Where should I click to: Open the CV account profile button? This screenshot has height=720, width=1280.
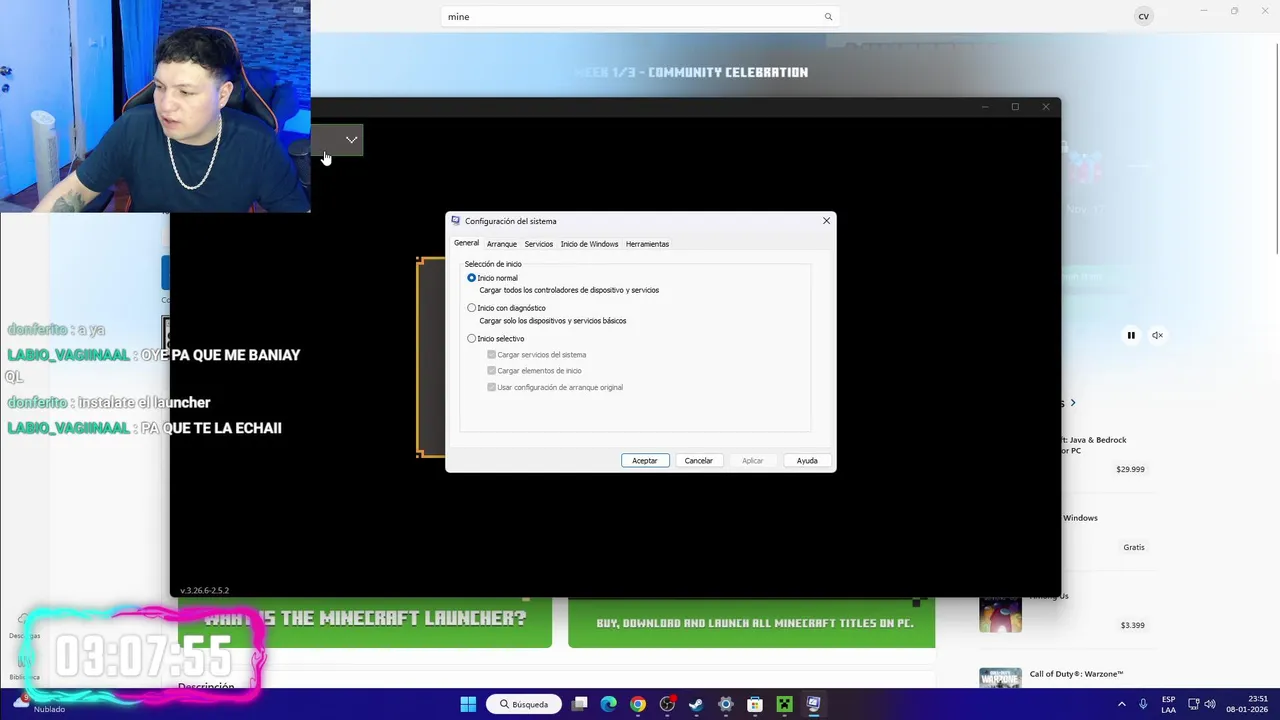[1144, 16]
